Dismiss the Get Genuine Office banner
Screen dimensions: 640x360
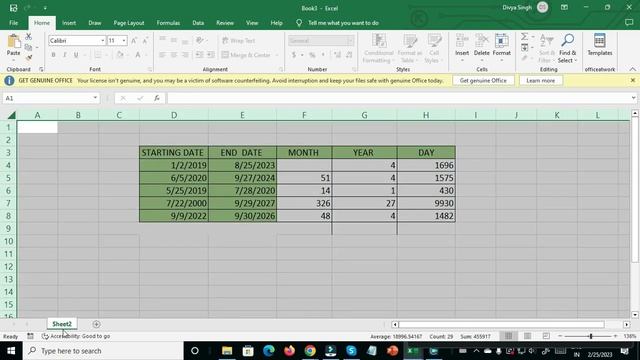coord(632,80)
